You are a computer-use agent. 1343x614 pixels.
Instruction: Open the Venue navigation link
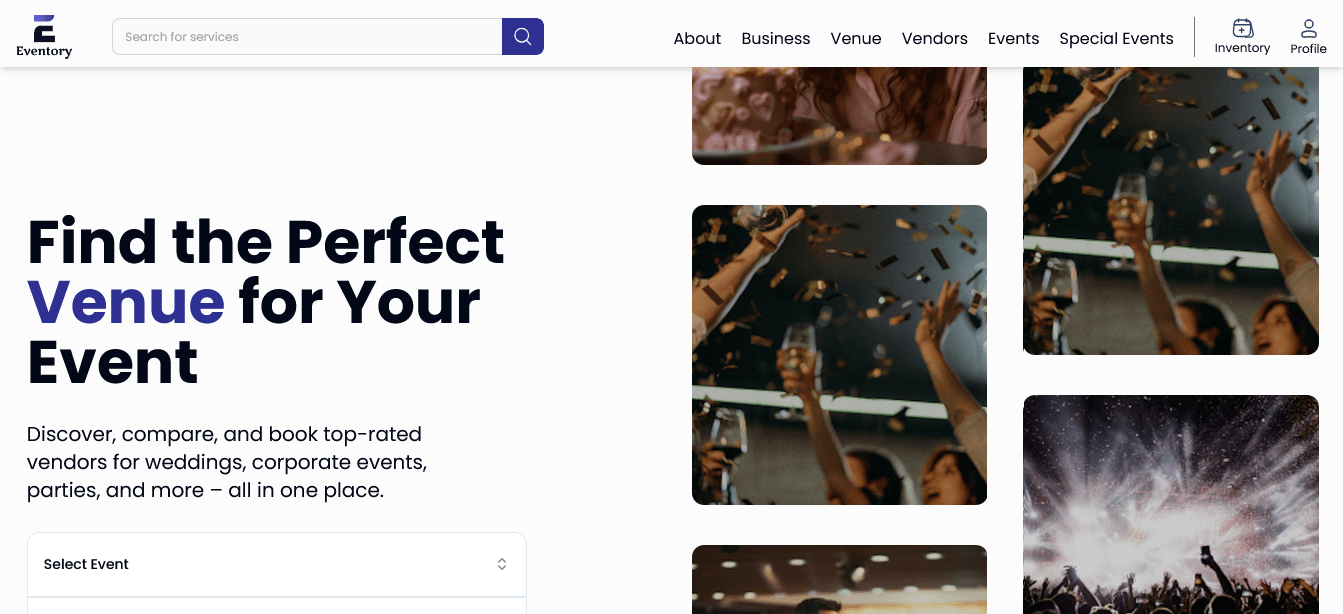(x=855, y=38)
